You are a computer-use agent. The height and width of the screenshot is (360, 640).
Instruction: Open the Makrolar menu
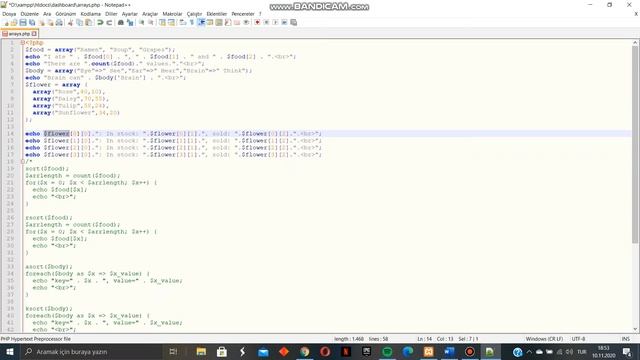pos(172,14)
